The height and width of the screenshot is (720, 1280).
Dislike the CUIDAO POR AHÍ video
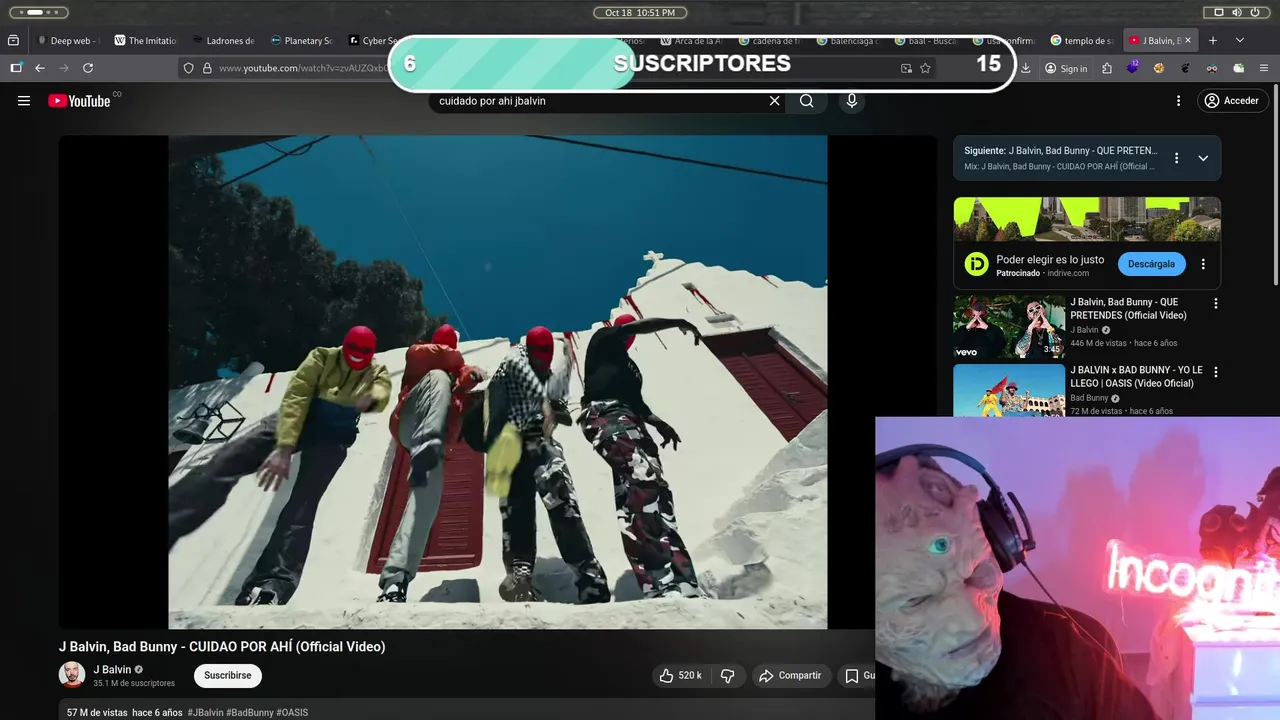(727, 676)
